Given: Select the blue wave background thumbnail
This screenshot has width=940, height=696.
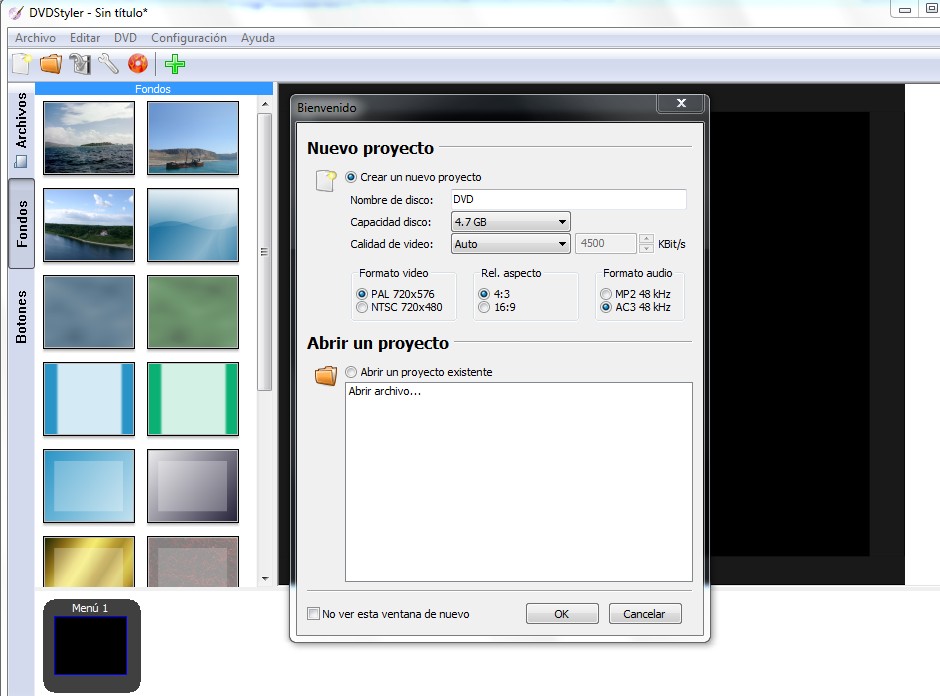Looking at the screenshot, I should (192, 224).
